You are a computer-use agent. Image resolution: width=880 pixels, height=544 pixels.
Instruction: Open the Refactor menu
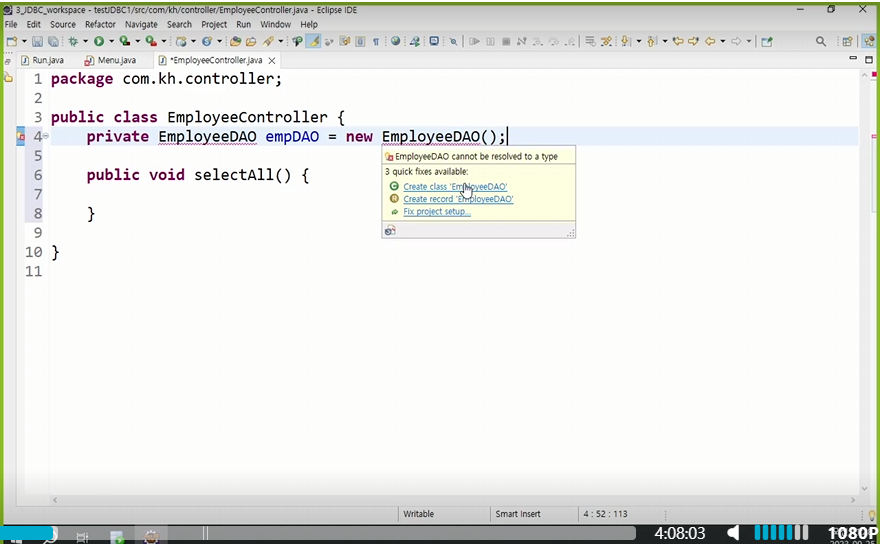(100, 24)
